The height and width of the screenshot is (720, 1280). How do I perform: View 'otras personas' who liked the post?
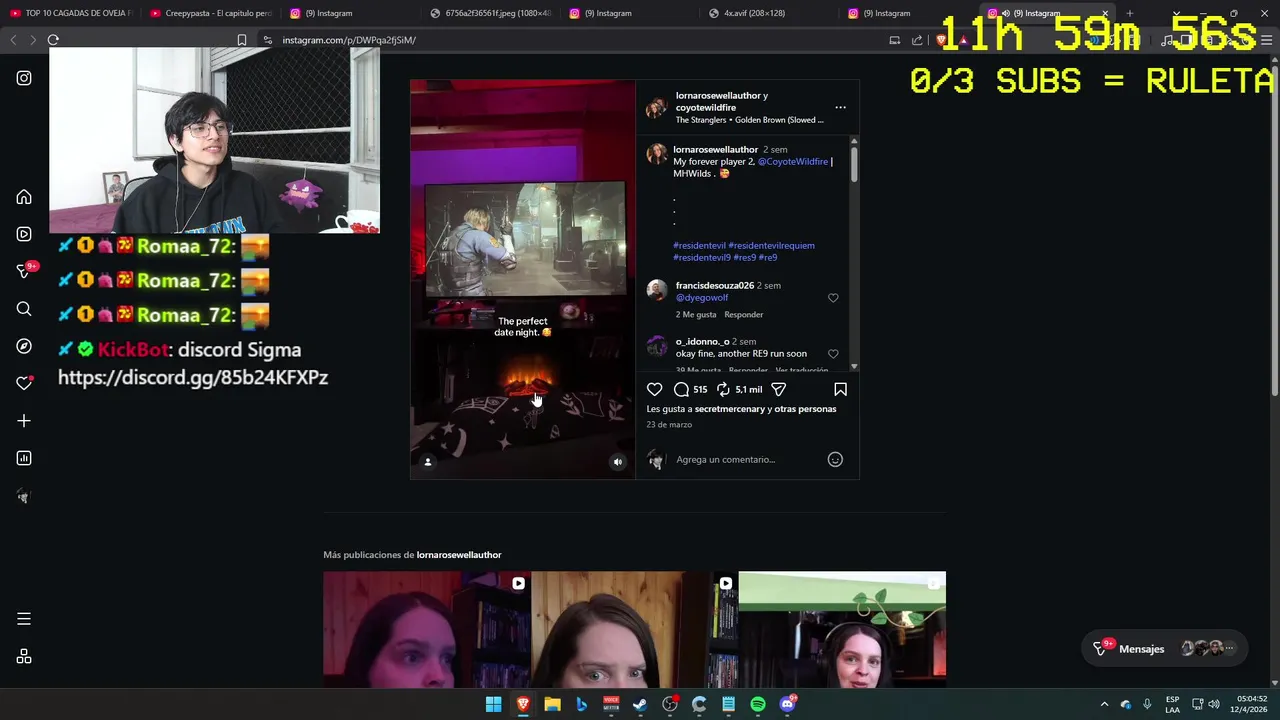click(x=805, y=409)
